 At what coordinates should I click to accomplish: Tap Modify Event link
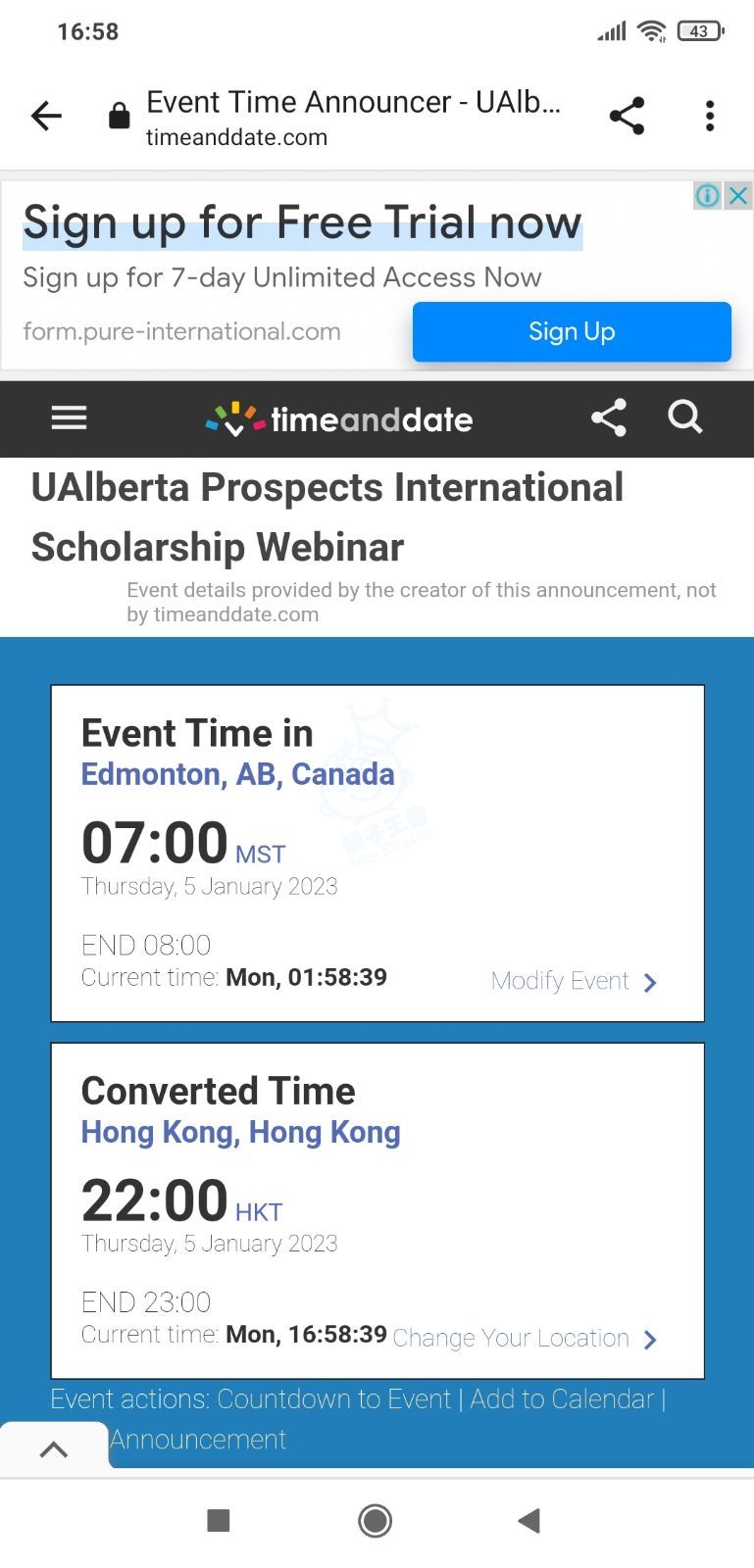click(574, 981)
